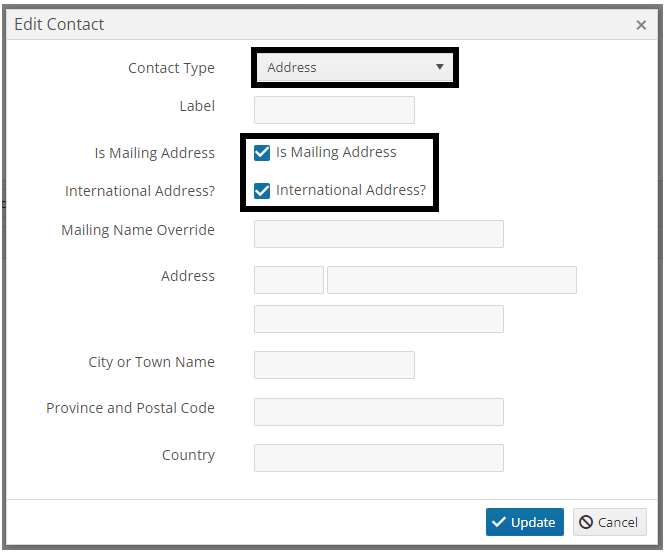Click the International Address? checkbox label text
Screen dimensions: 665x553
351,190
